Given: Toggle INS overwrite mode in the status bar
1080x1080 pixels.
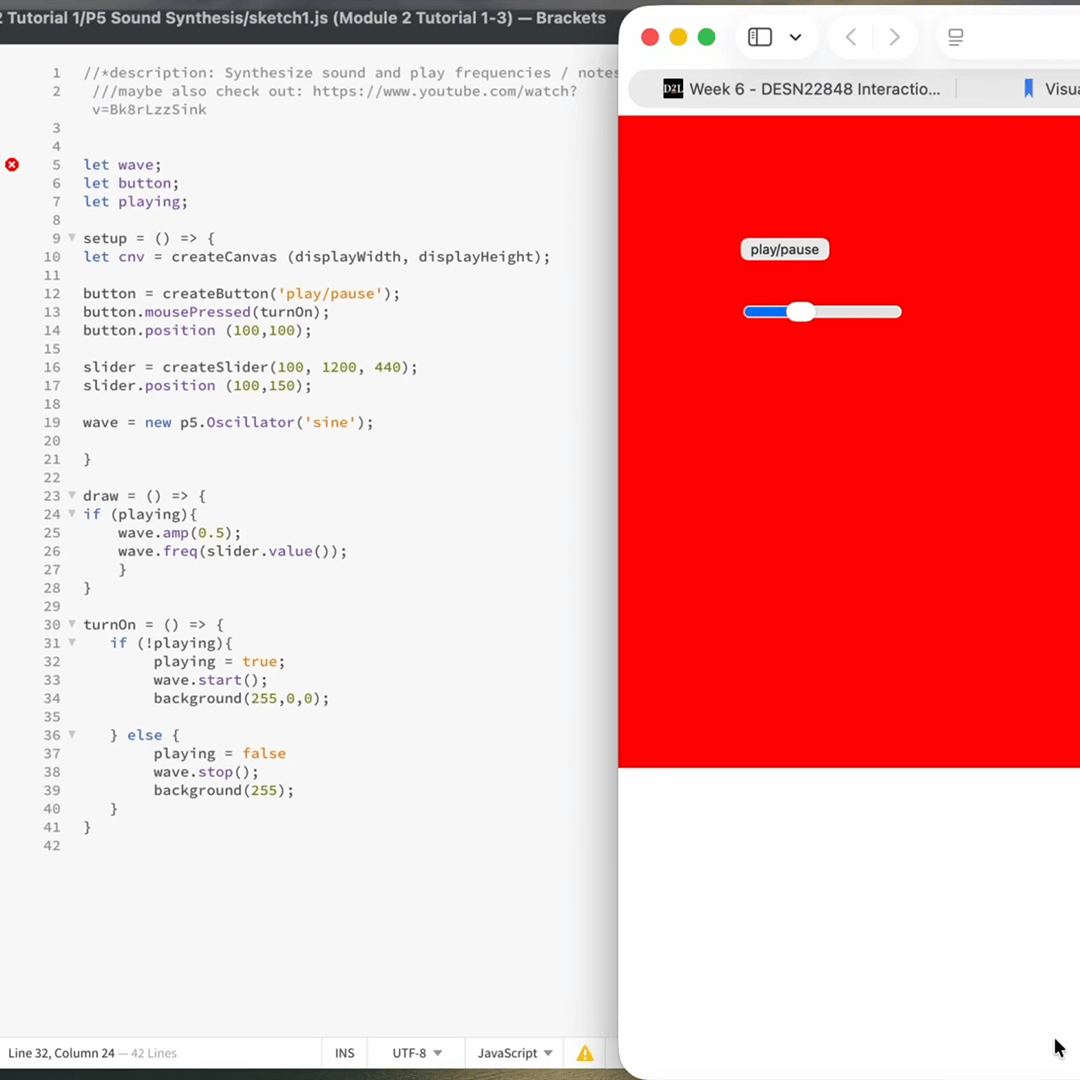Looking at the screenshot, I should tap(344, 1053).
